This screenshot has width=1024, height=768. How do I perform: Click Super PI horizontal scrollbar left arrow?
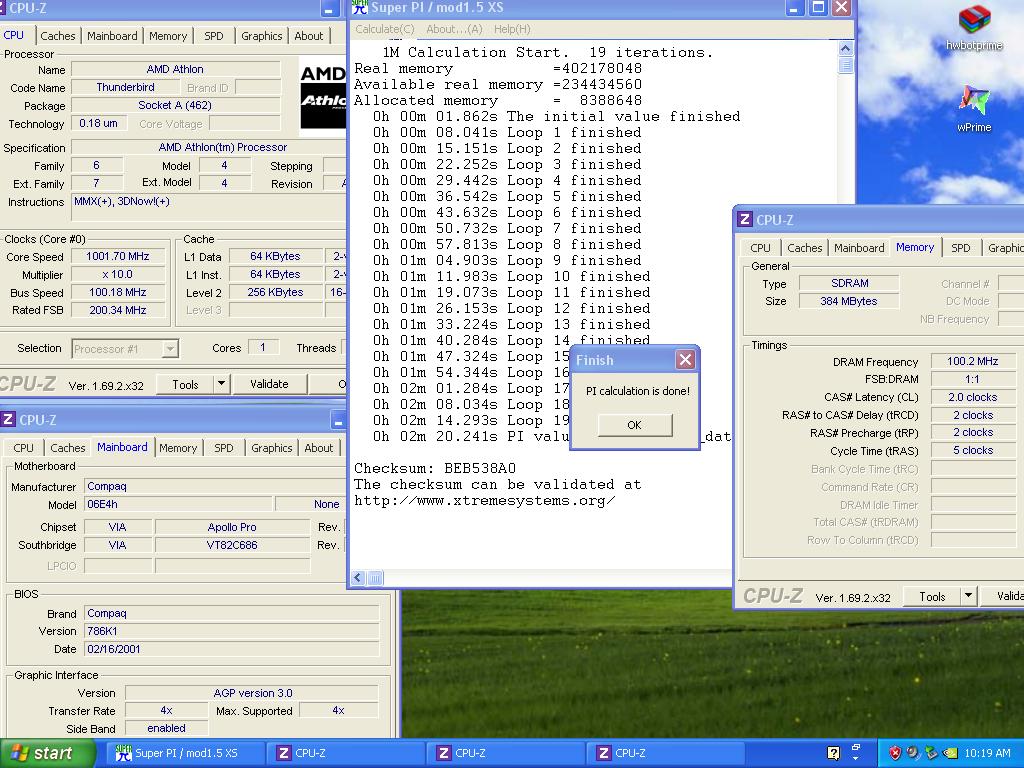tap(358, 578)
